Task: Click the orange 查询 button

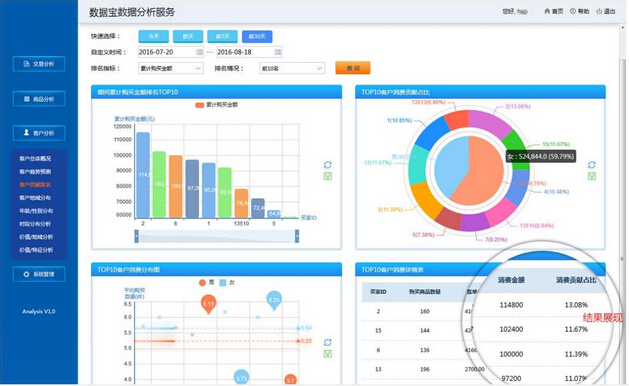Action: click(353, 68)
